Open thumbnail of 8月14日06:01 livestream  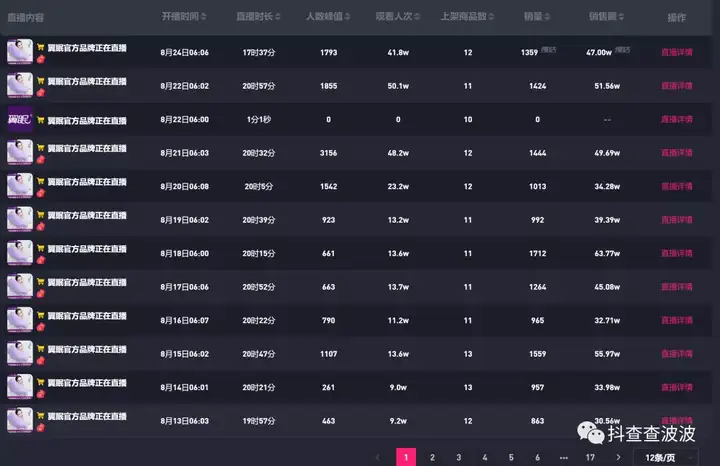coord(20,387)
